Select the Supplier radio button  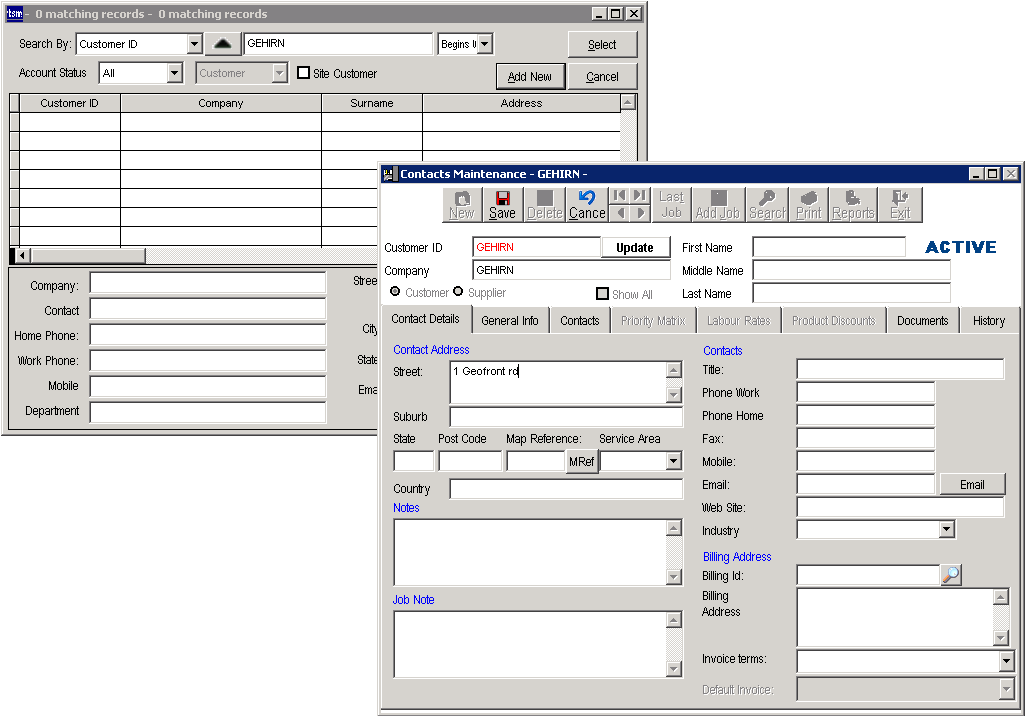click(x=459, y=293)
